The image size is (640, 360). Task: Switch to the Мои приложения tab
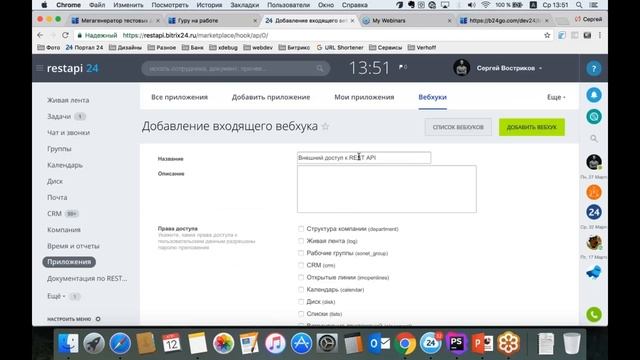click(x=364, y=97)
